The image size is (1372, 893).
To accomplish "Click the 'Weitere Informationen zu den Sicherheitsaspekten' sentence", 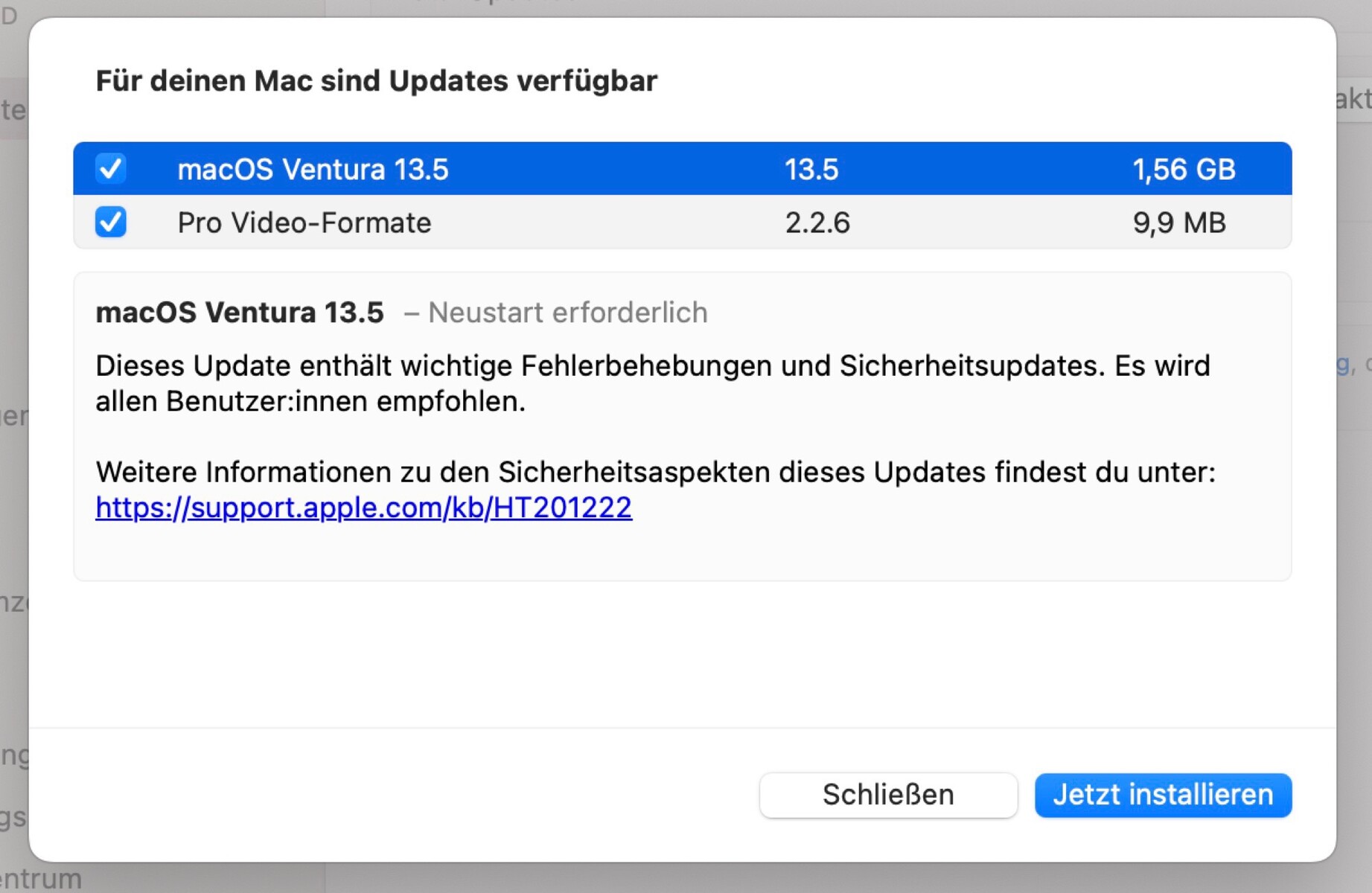I will (x=655, y=472).
